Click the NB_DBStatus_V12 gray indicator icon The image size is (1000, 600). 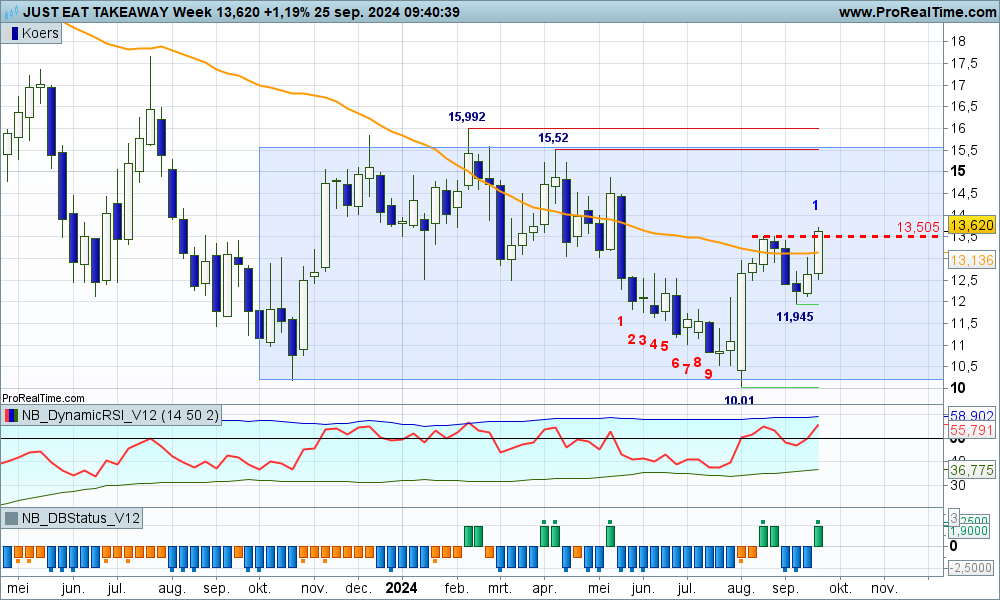coord(11,518)
